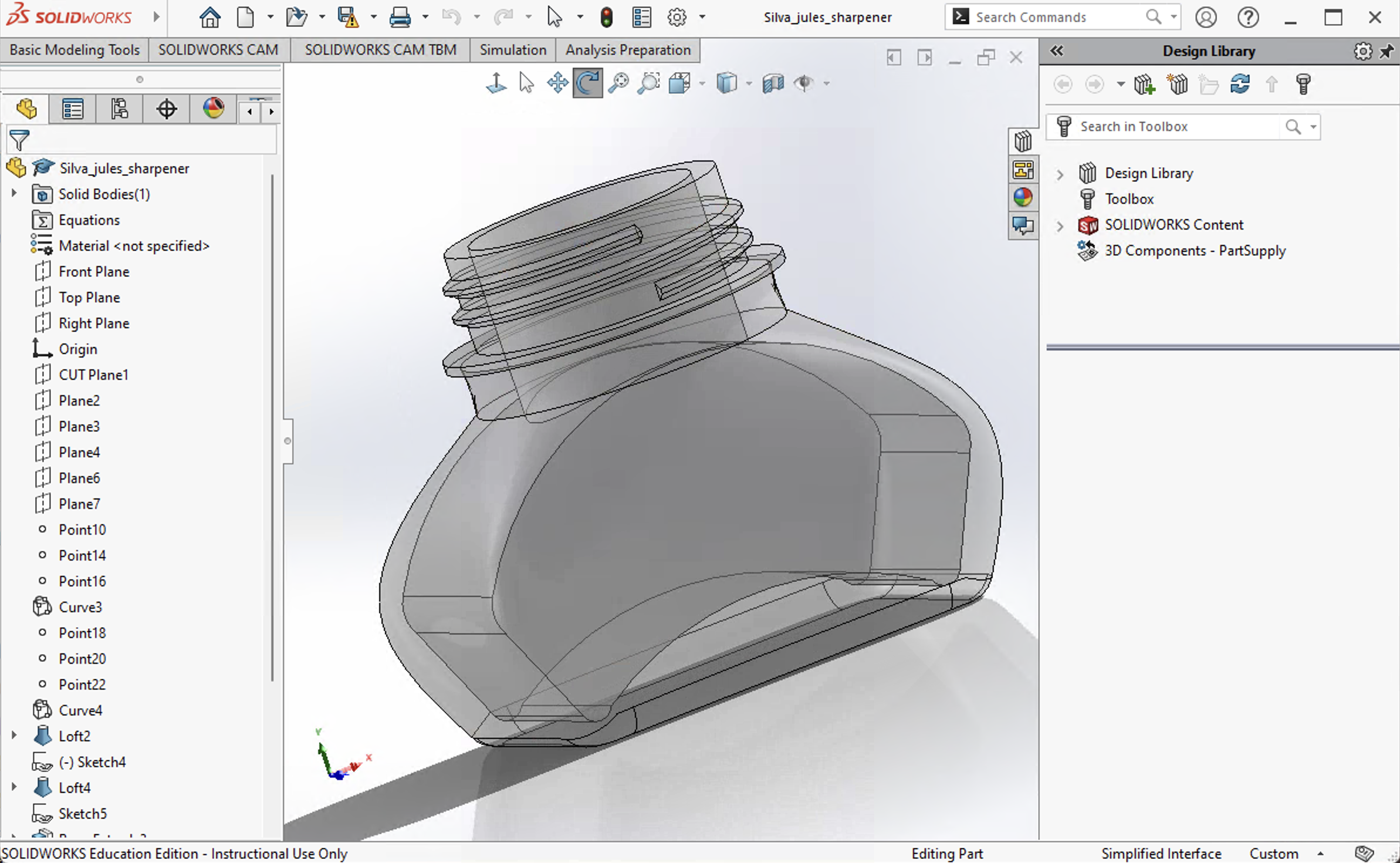1400x863 pixels.
Task: Expand the Loft2 feature
Action: pos(14,735)
